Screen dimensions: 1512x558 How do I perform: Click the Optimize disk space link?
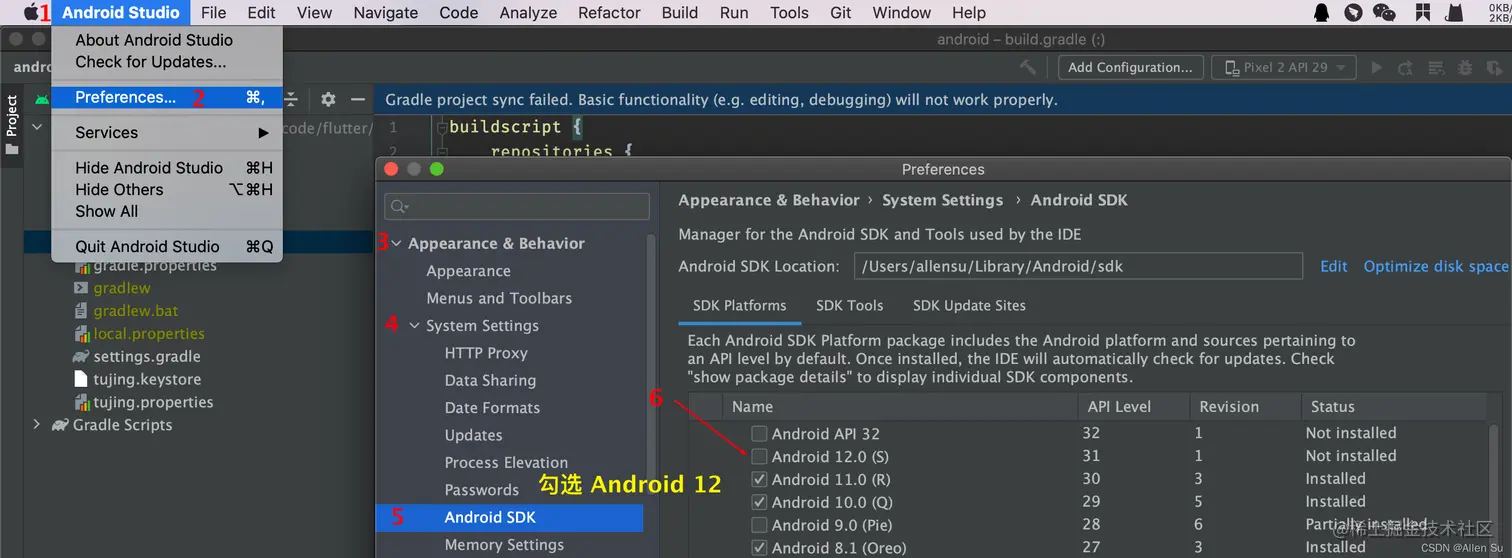tap(1435, 266)
